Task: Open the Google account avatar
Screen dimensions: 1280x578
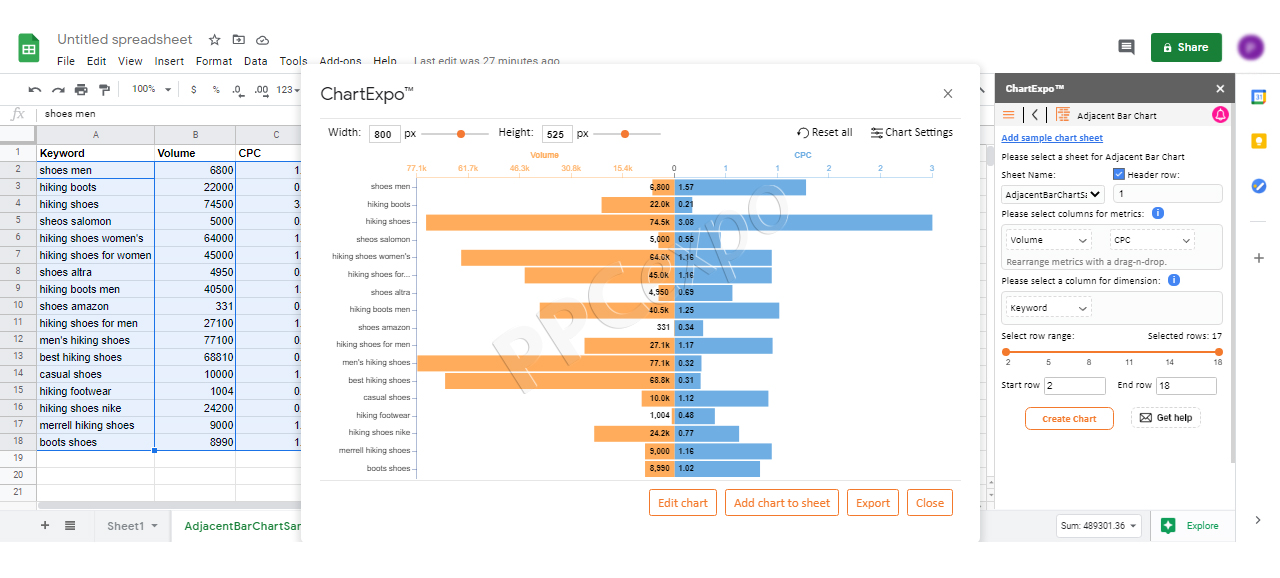Action: [1251, 47]
